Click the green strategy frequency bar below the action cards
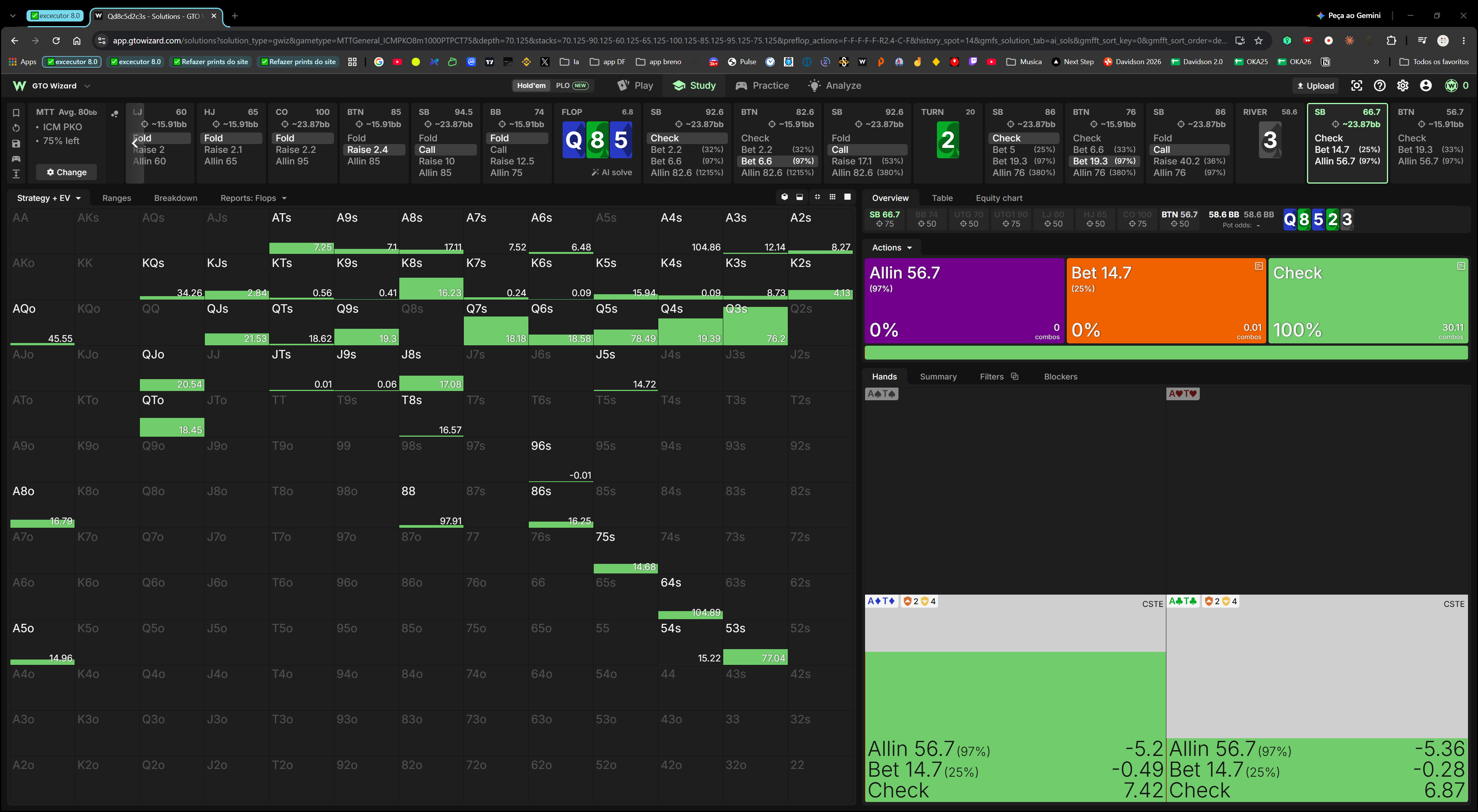Viewport: 1478px width, 812px height. [1166, 353]
